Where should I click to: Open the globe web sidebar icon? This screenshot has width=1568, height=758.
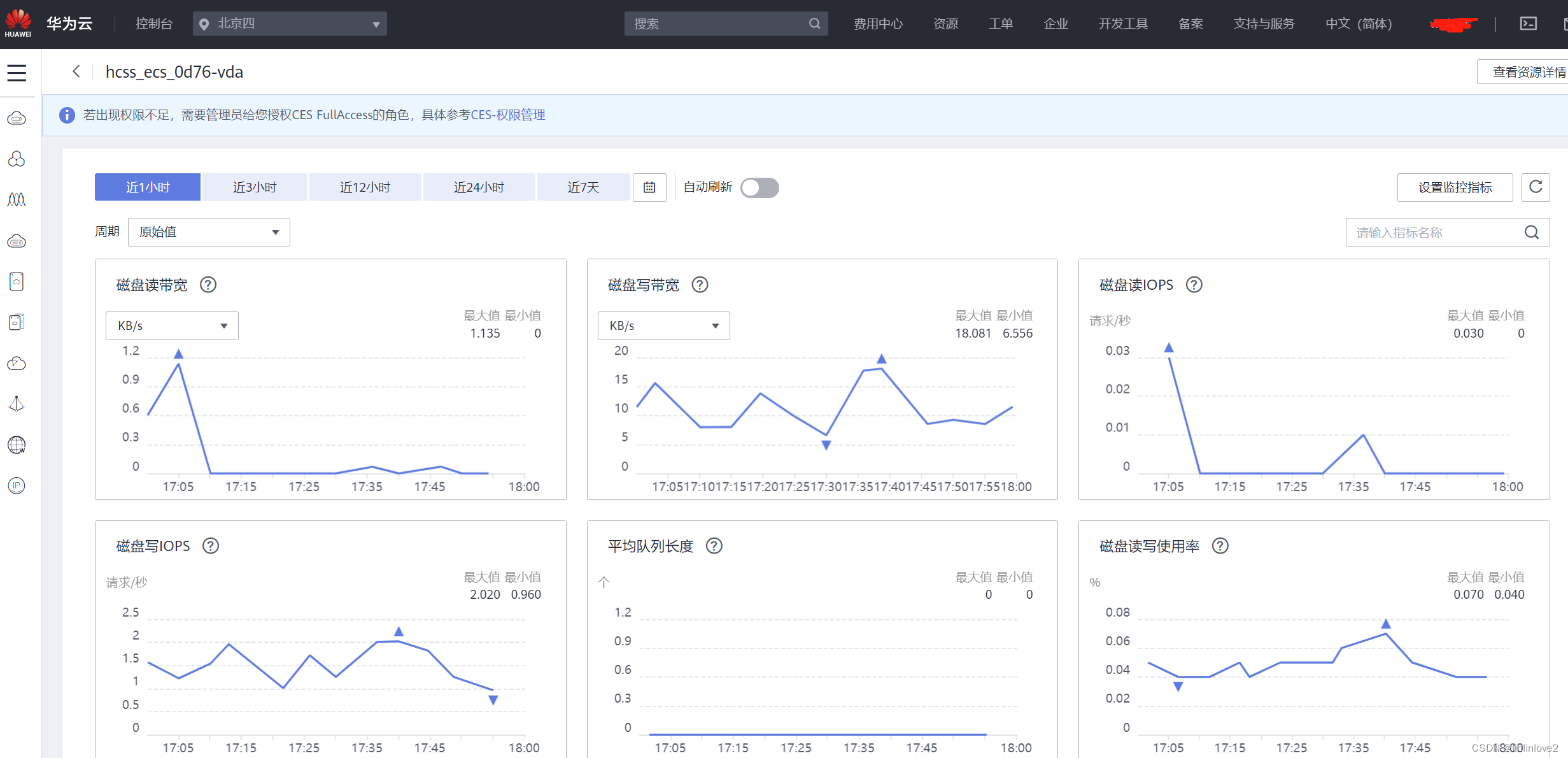pyautogui.click(x=17, y=445)
